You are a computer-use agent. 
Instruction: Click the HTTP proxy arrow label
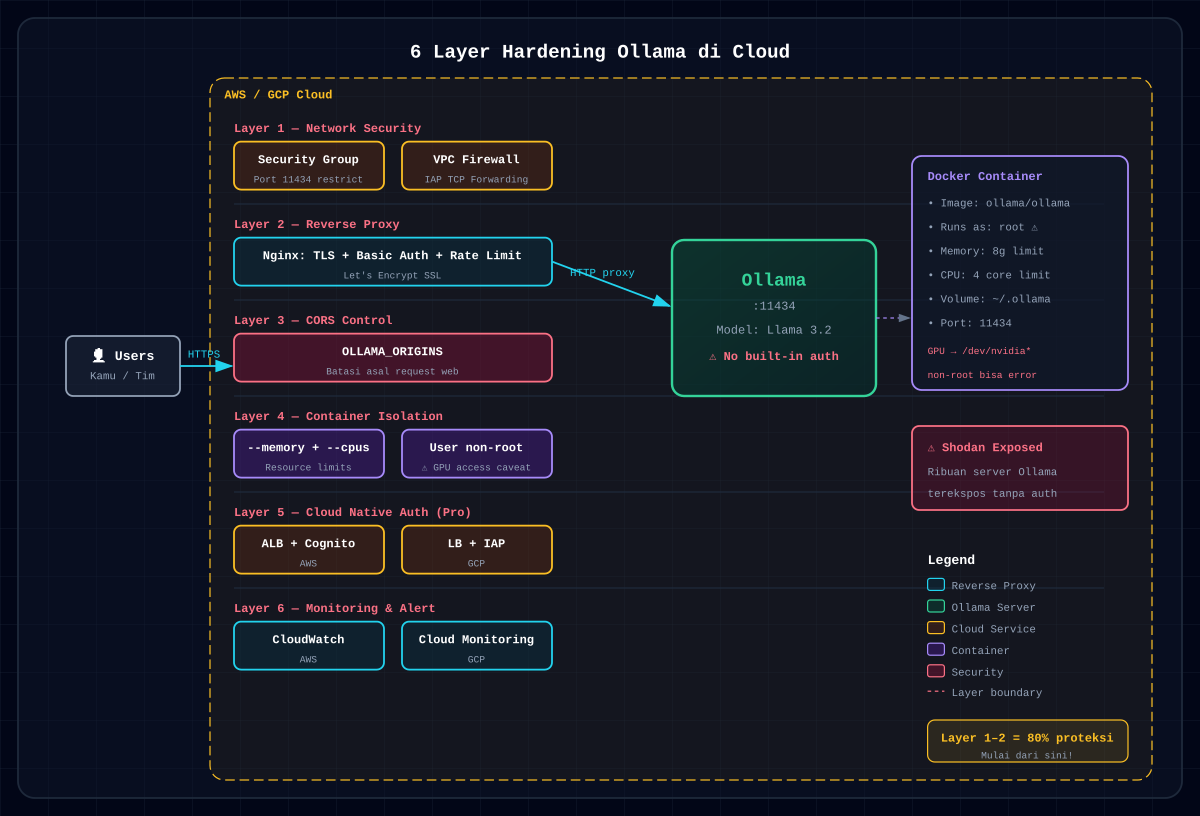pyautogui.click(x=602, y=273)
